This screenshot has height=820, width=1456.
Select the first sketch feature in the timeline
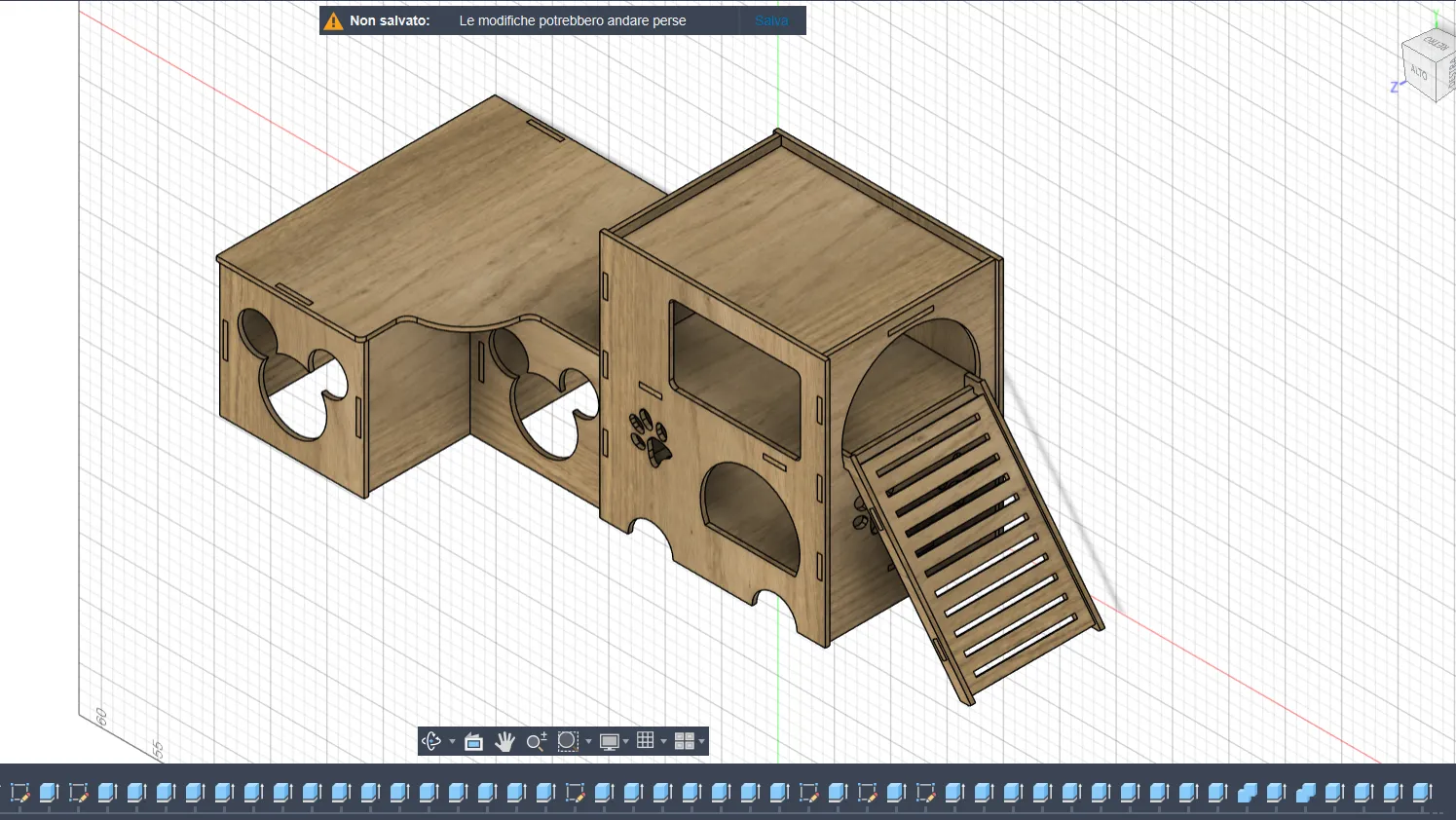pyautogui.click(x=19, y=793)
